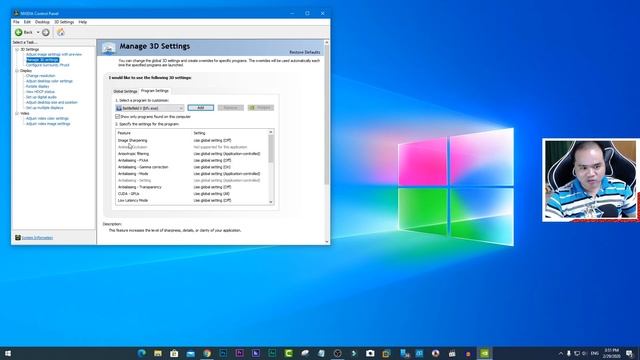Click Antialiasing - Gamma correction row
640x360 pixels.
click(192, 167)
